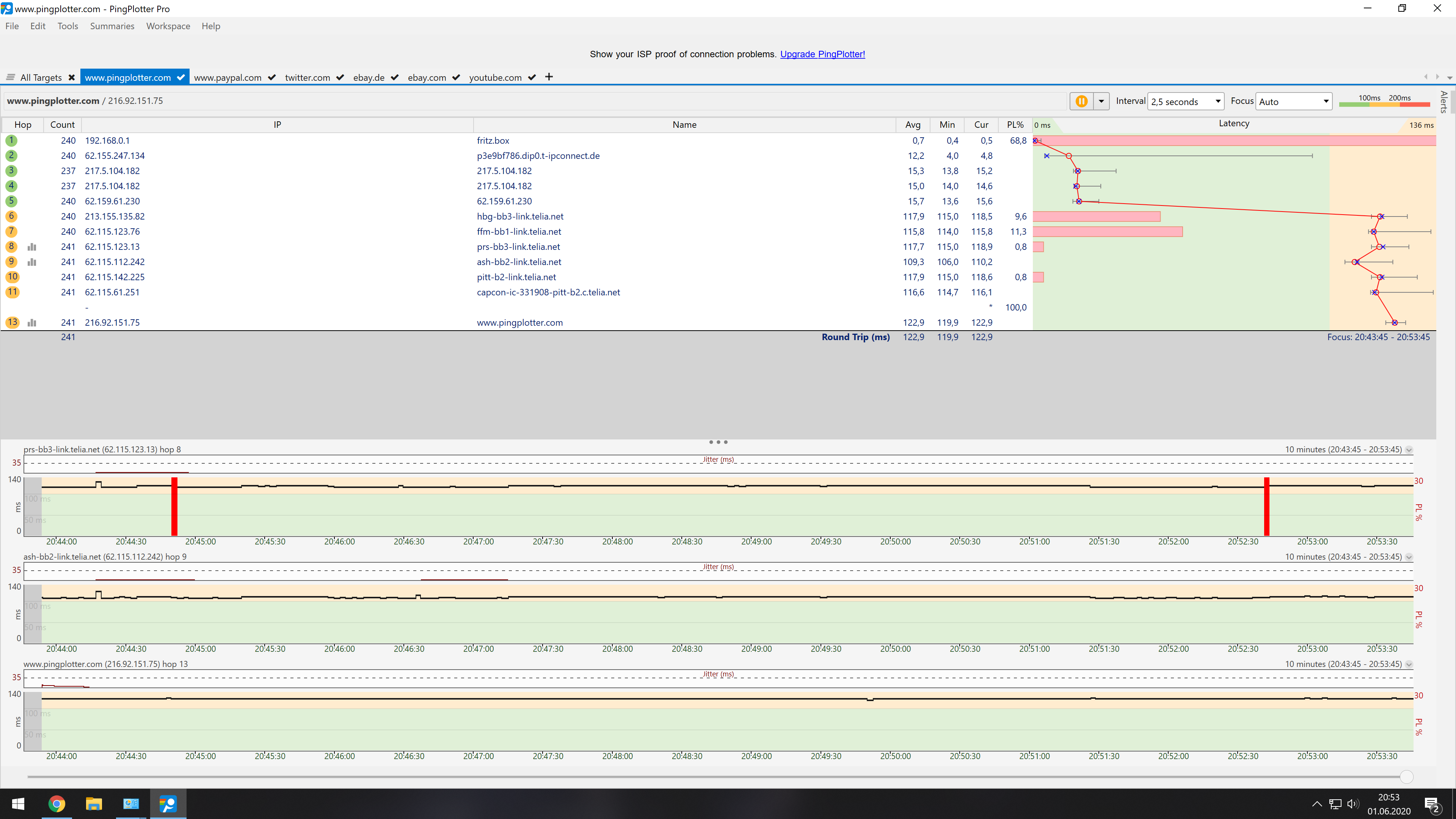Image resolution: width=1456 pixels, height=819 pixels.
Task: Click the hop 7 orange circle icon
Action: 11,231
